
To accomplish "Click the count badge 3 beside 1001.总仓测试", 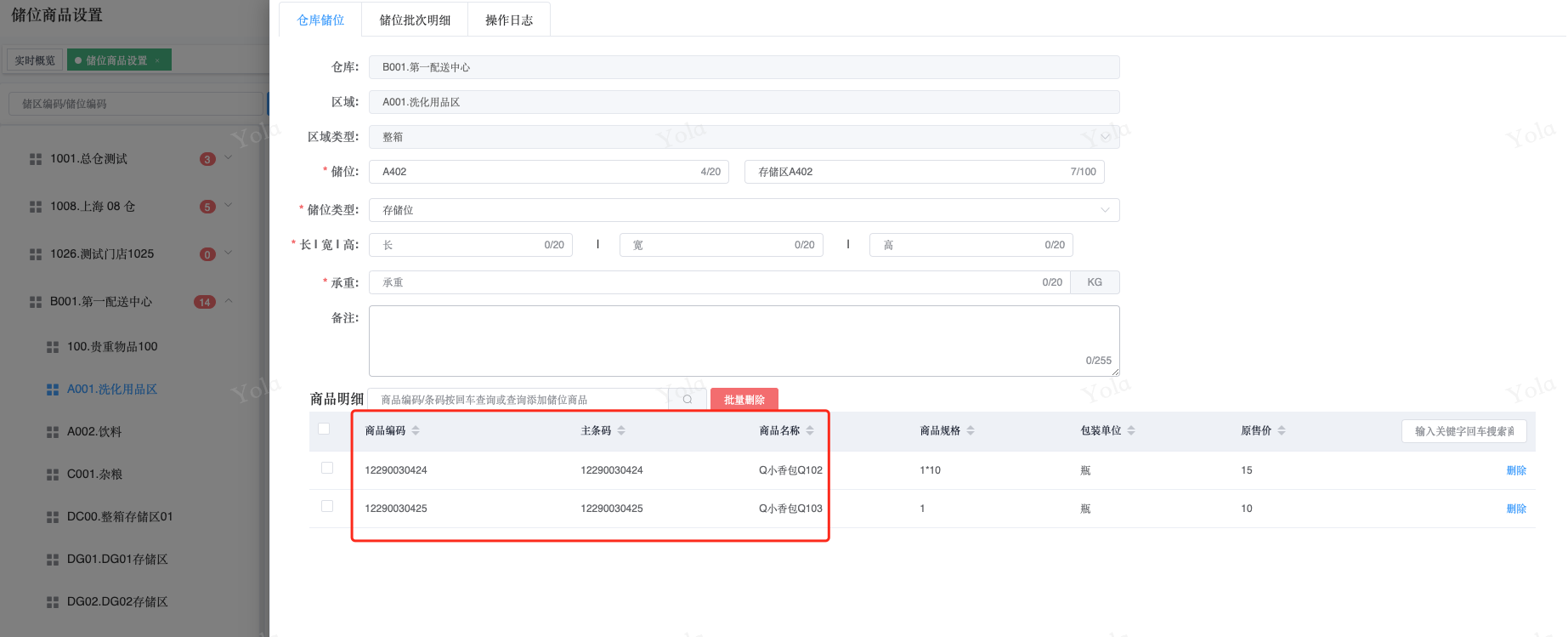I will 207,159.
